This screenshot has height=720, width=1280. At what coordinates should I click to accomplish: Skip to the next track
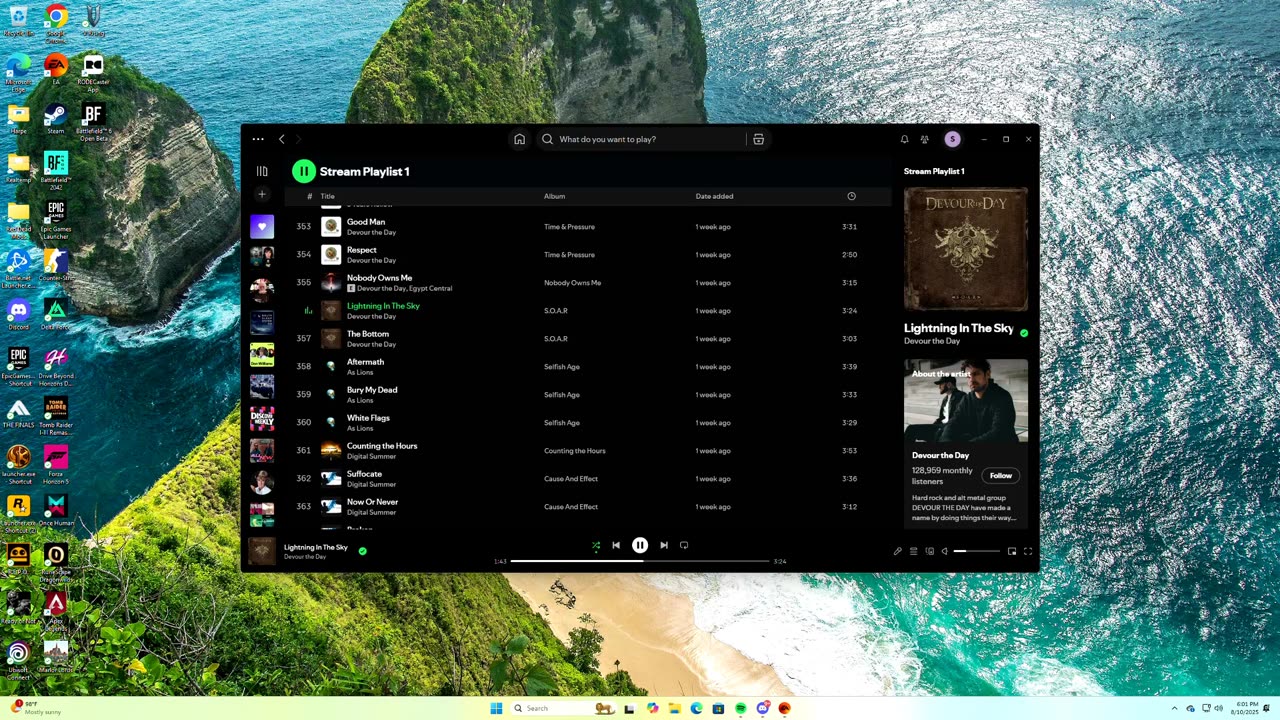point(664,545)
